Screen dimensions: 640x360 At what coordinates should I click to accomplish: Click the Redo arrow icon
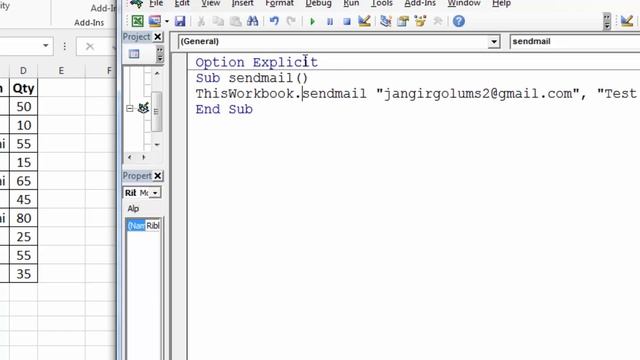point(291,21)
